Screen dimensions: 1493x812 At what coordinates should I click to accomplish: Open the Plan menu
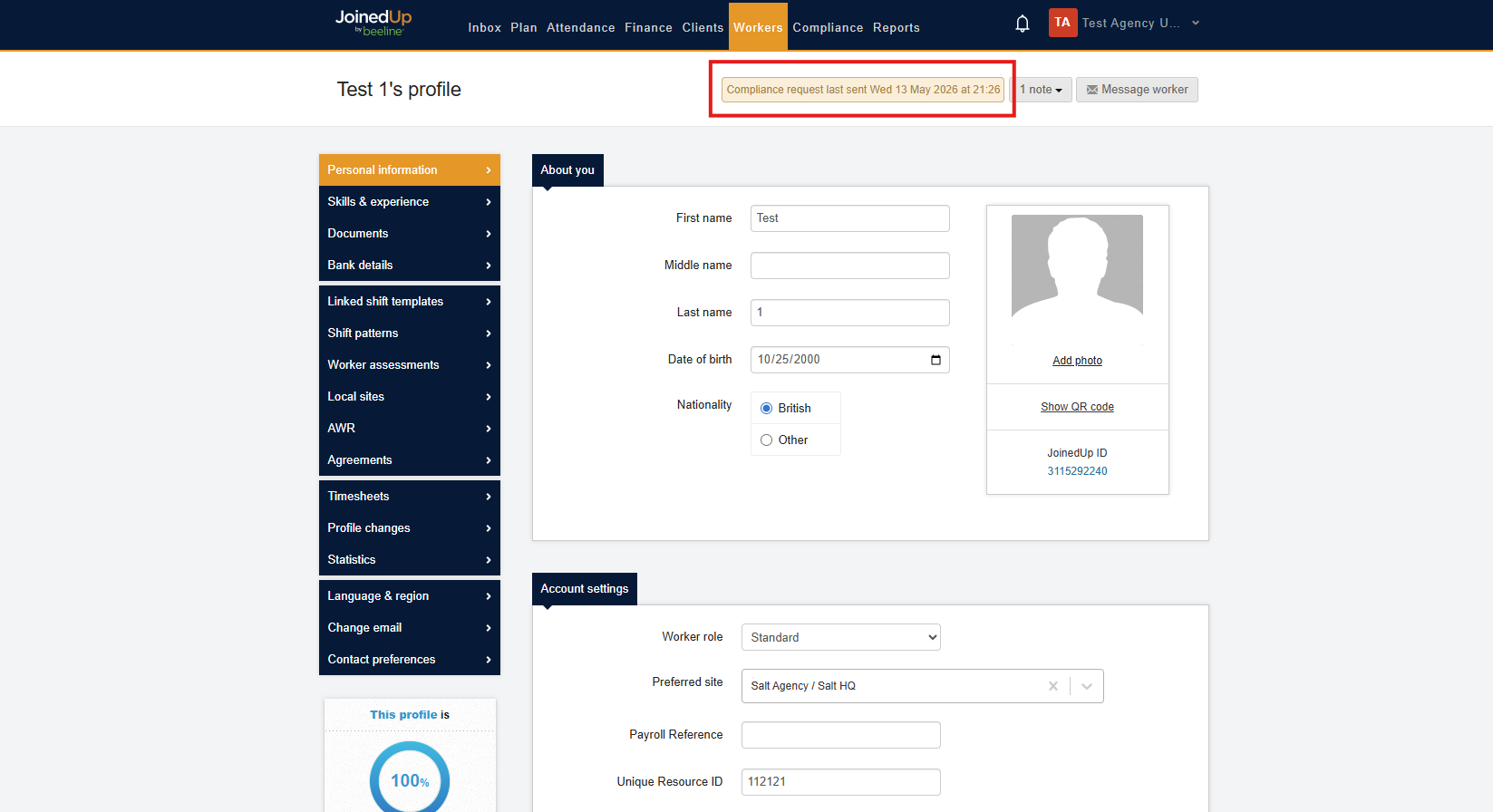tap(524, 28)
